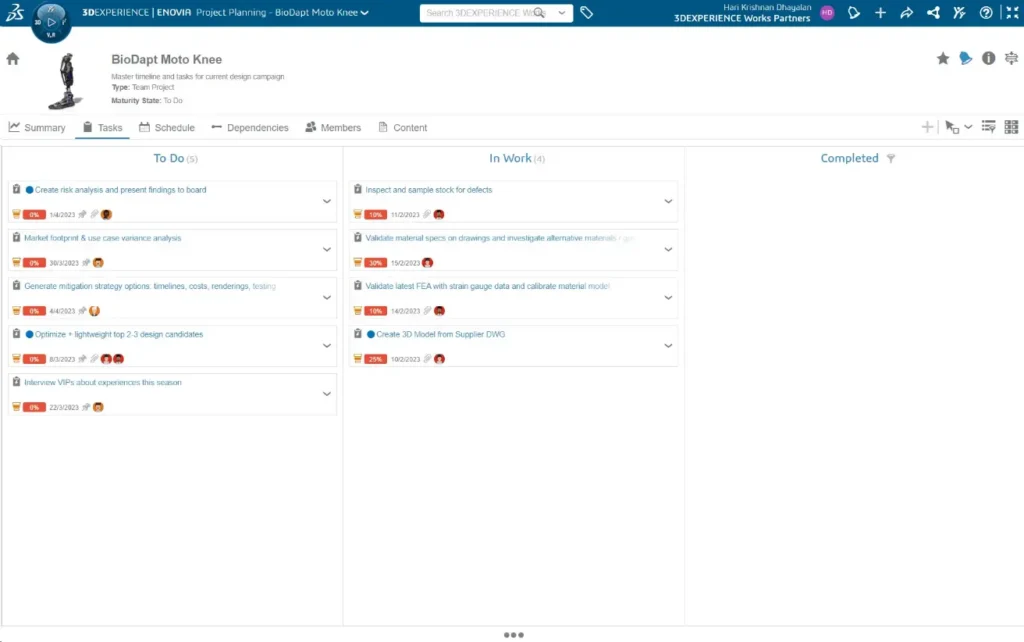The image size is (1024, 642).
Task: Open the notifications icon in top bar
Action: (x=853, y=13)
